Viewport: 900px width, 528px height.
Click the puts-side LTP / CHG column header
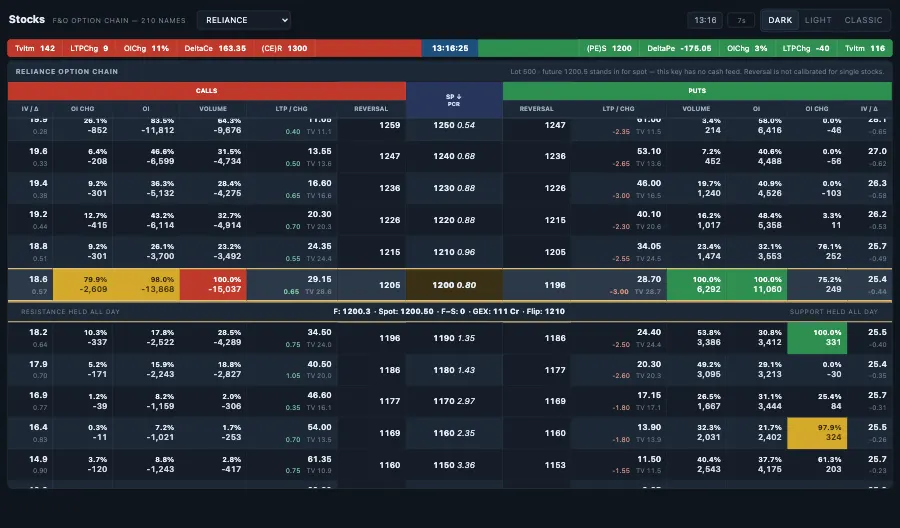pos(618,108)
